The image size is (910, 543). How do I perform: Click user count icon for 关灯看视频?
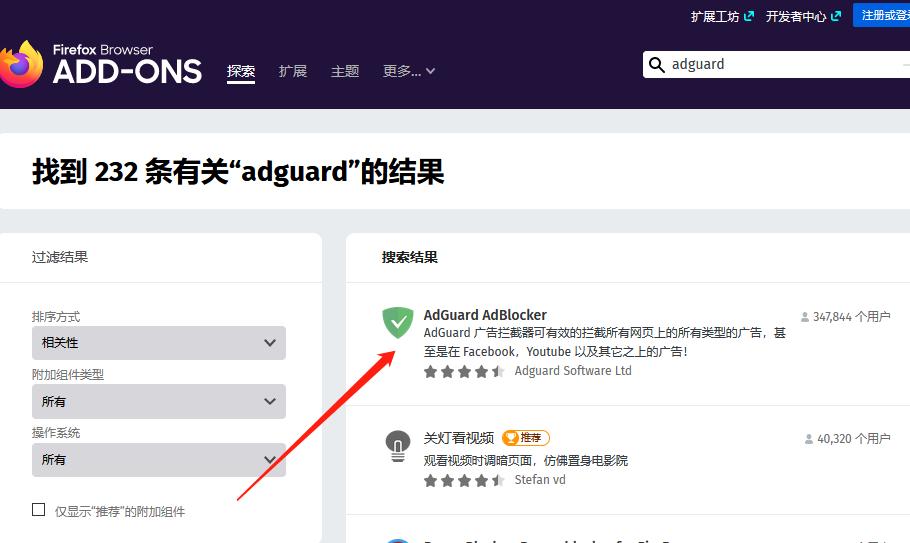click(809, 439)
